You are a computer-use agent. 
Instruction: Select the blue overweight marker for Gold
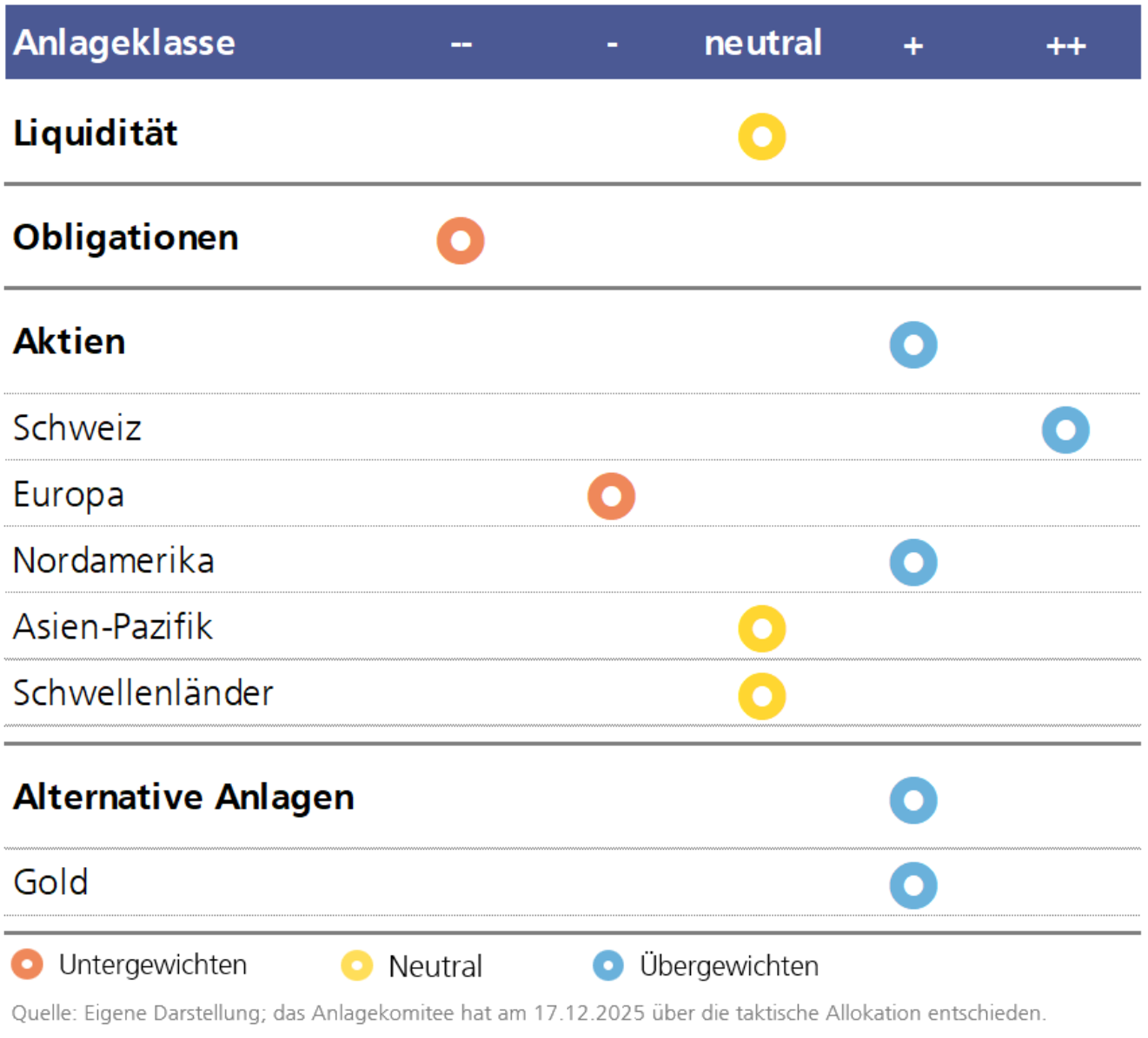pos(914,885)
